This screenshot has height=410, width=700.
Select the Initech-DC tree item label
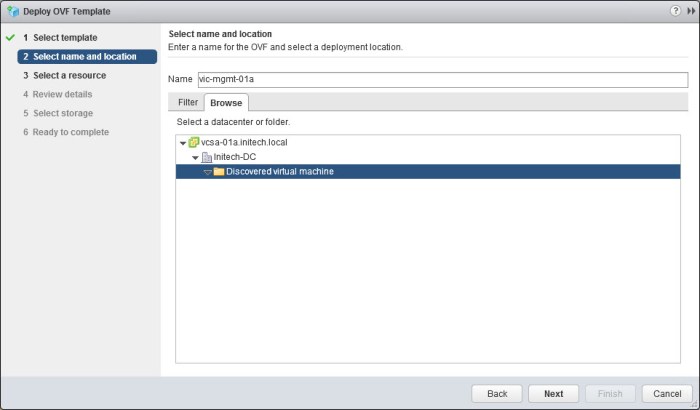[x=236, y=157]
